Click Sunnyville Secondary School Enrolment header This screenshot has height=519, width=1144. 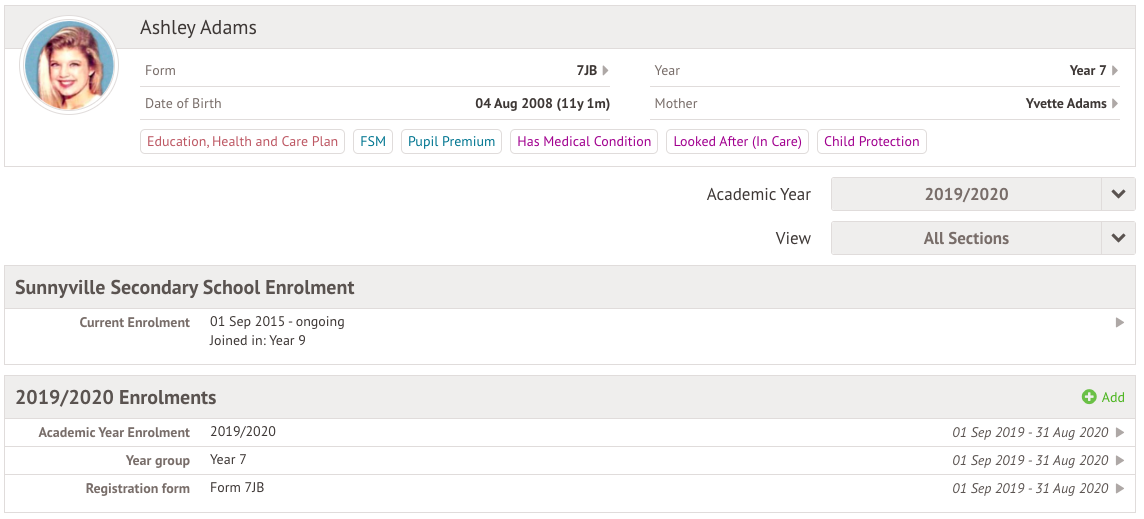point(185,288)
